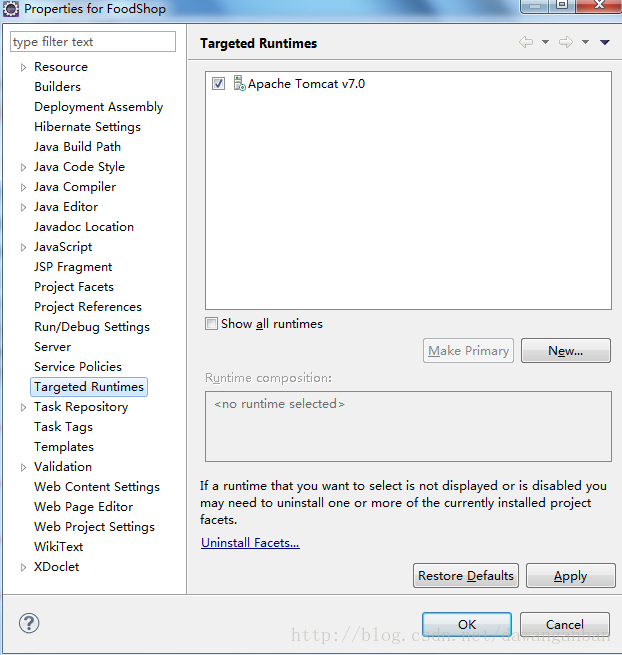
Task: Select the XDoclet item
Action: (57, 567)
